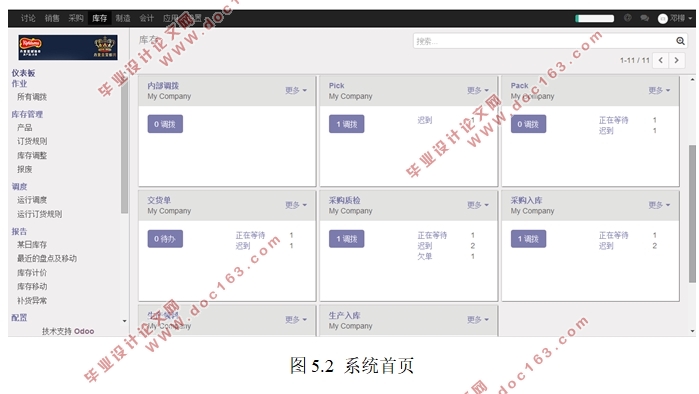Click the progress bar in top bar
The image size is (699, 394).
pyautogui.click(x=595, y=18)
